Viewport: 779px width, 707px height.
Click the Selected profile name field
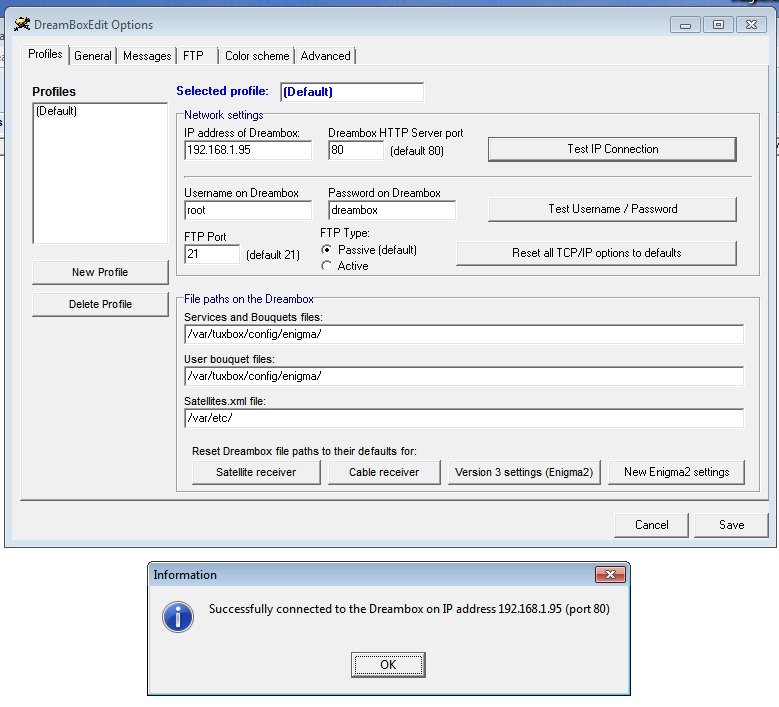pyautogui.click(x=352, y=92)
